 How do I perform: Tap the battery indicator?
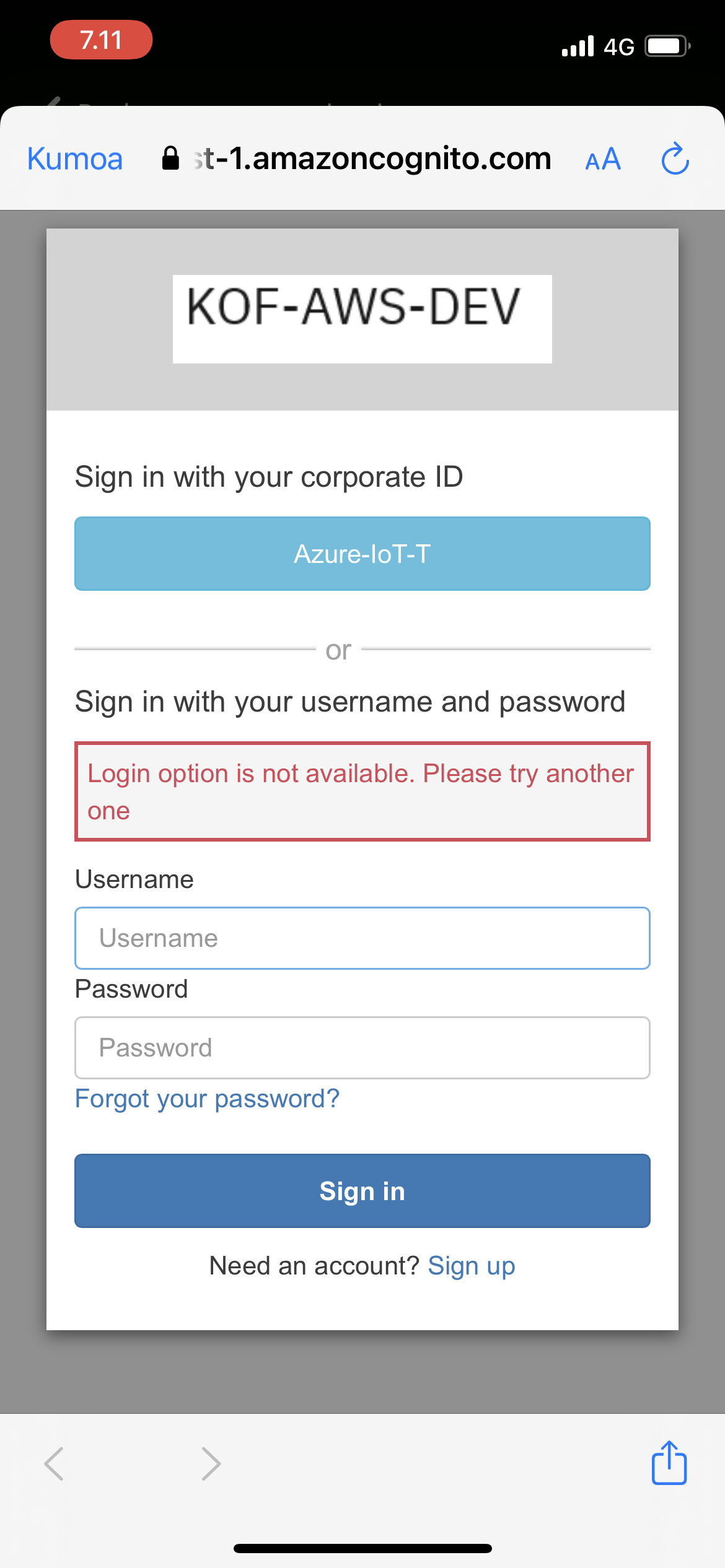click(666, 45)
